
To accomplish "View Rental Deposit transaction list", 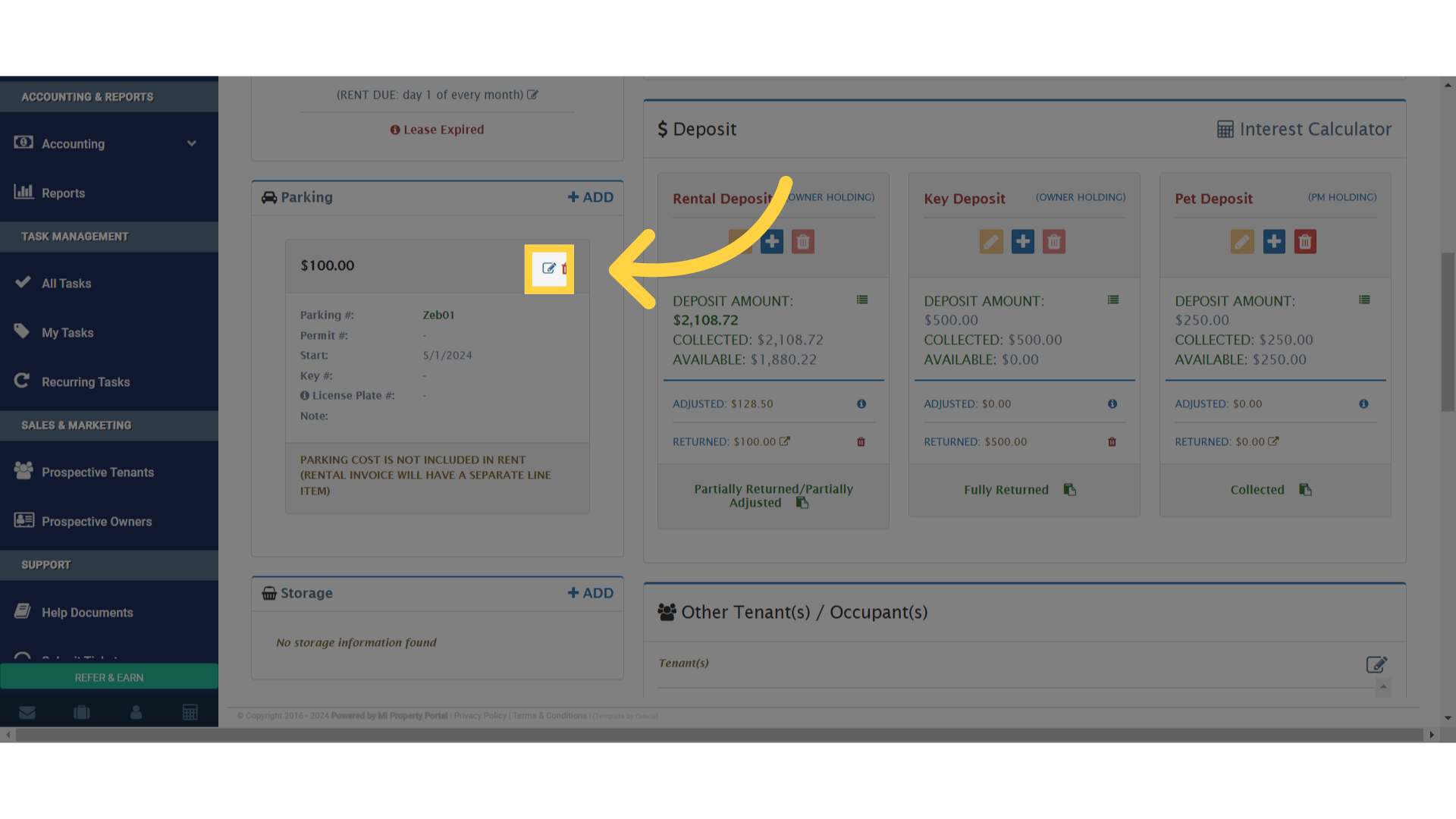I will click(x=862, y=300).
